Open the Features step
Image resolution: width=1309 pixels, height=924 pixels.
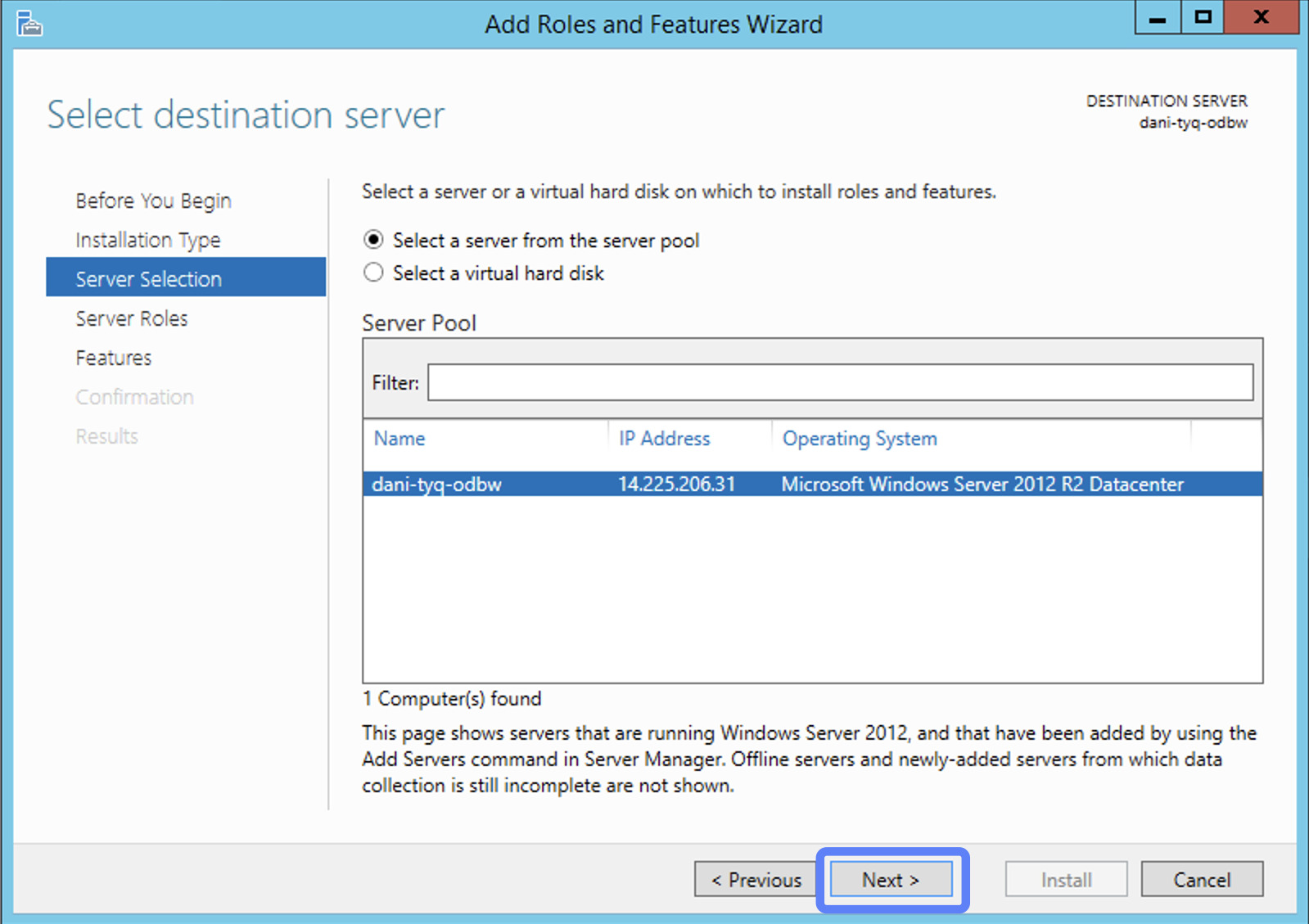[114, 358]
